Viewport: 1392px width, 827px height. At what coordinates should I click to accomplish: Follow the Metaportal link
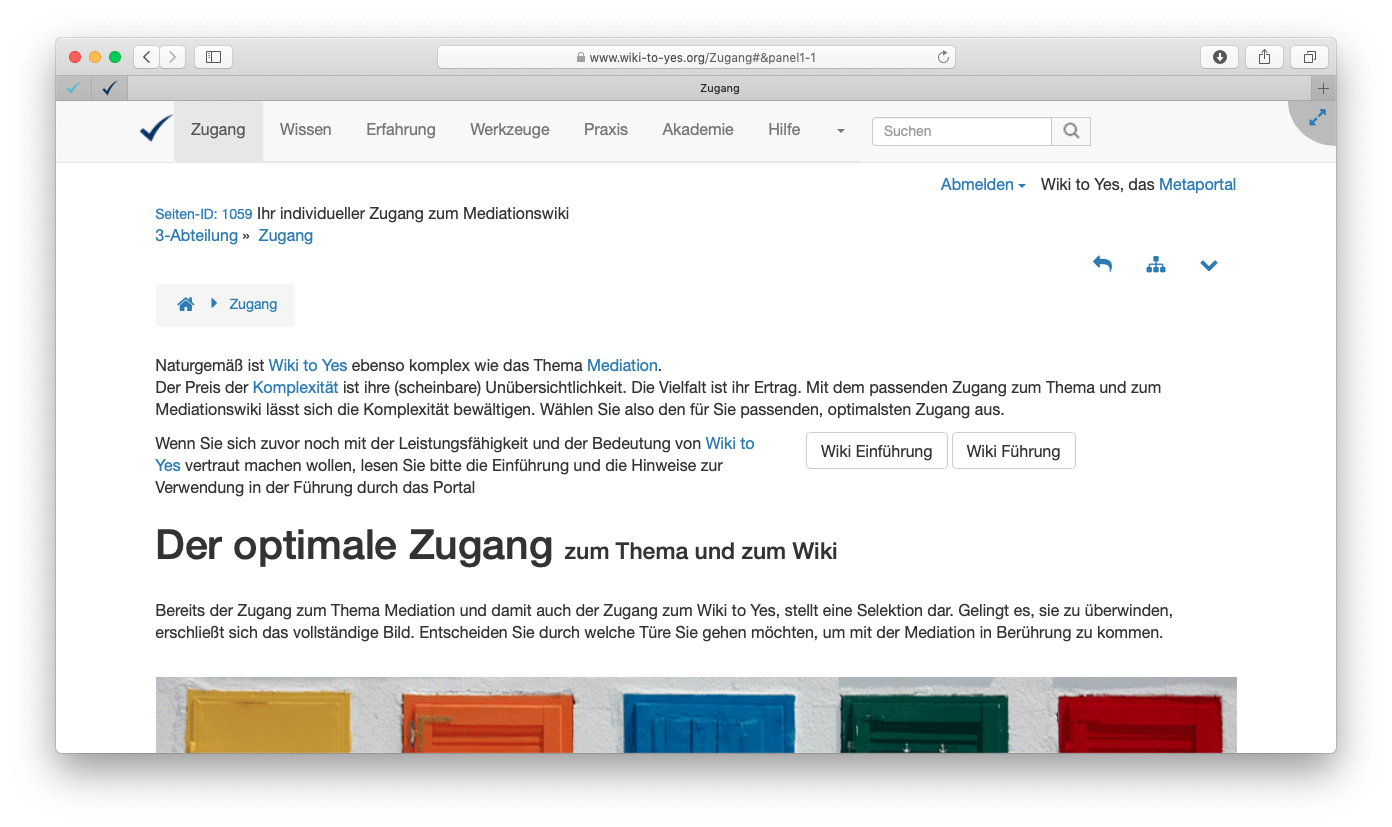click(1197, 185)
